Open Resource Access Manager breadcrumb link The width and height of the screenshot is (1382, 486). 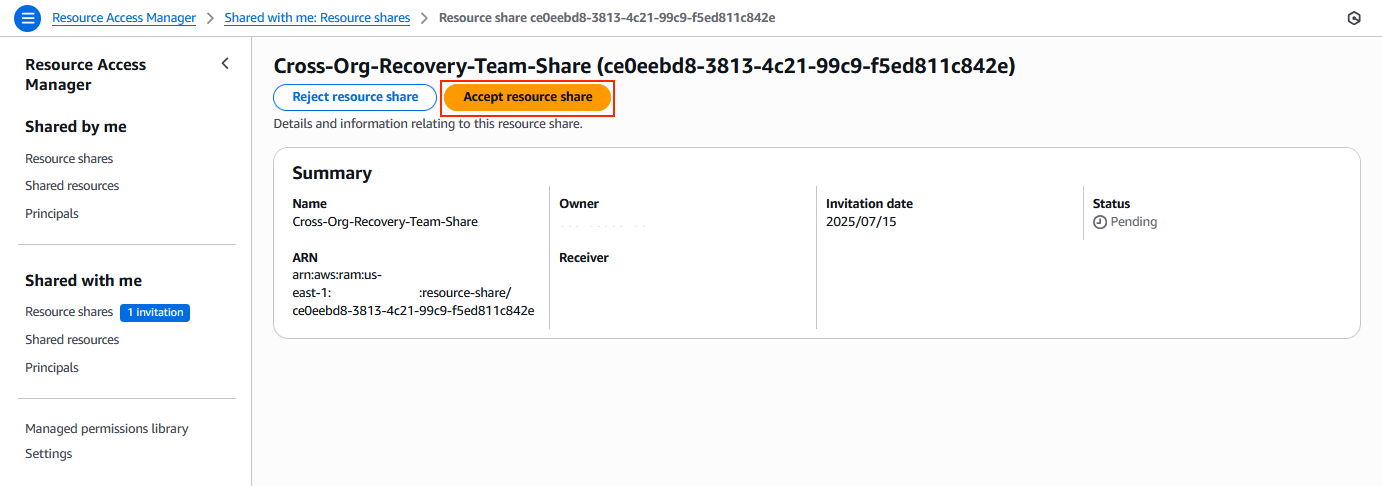click(124, 18)
